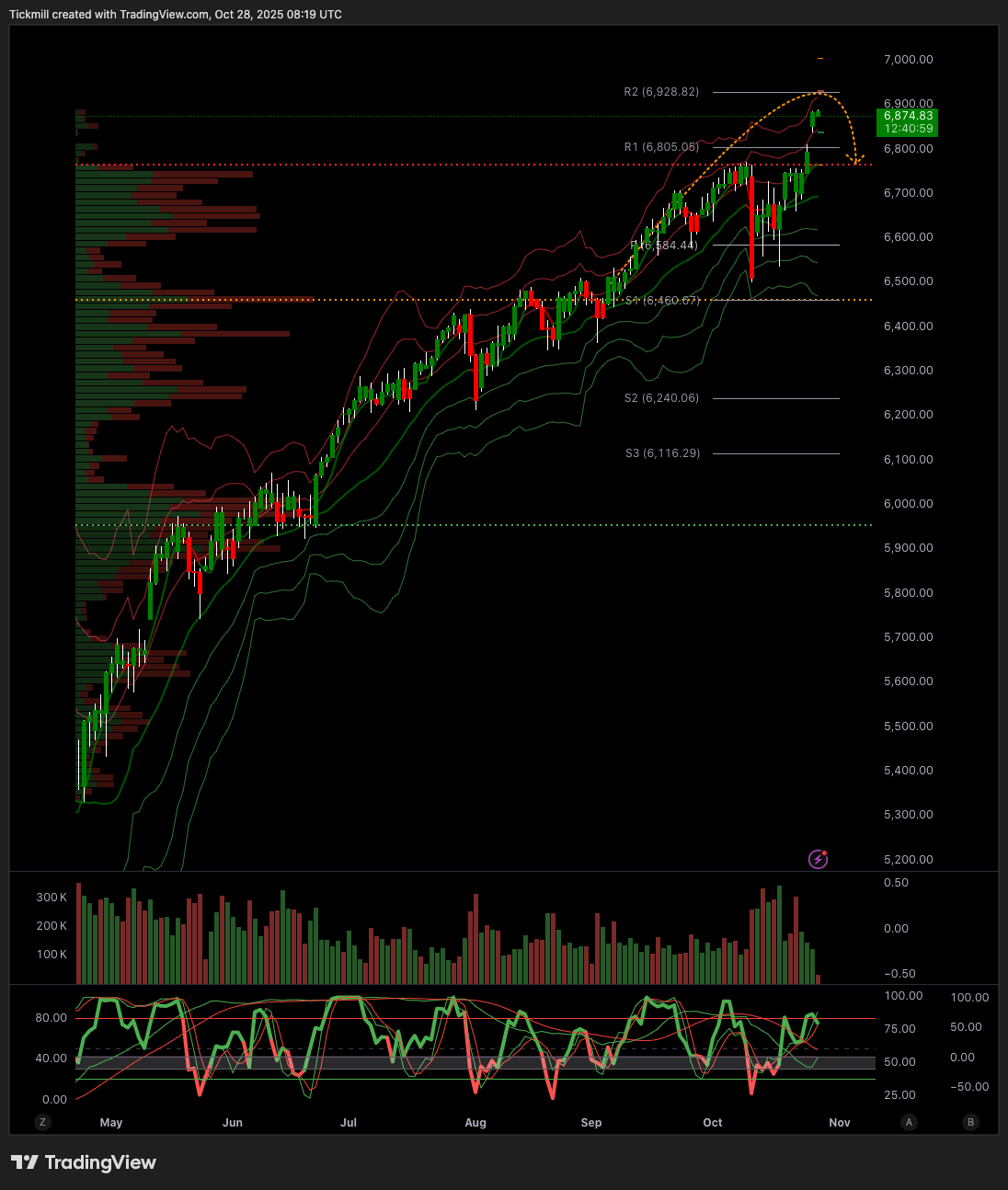Click the Z scale badge icon
This screenshot has height=1190, width=1008.
[41, 1122]
